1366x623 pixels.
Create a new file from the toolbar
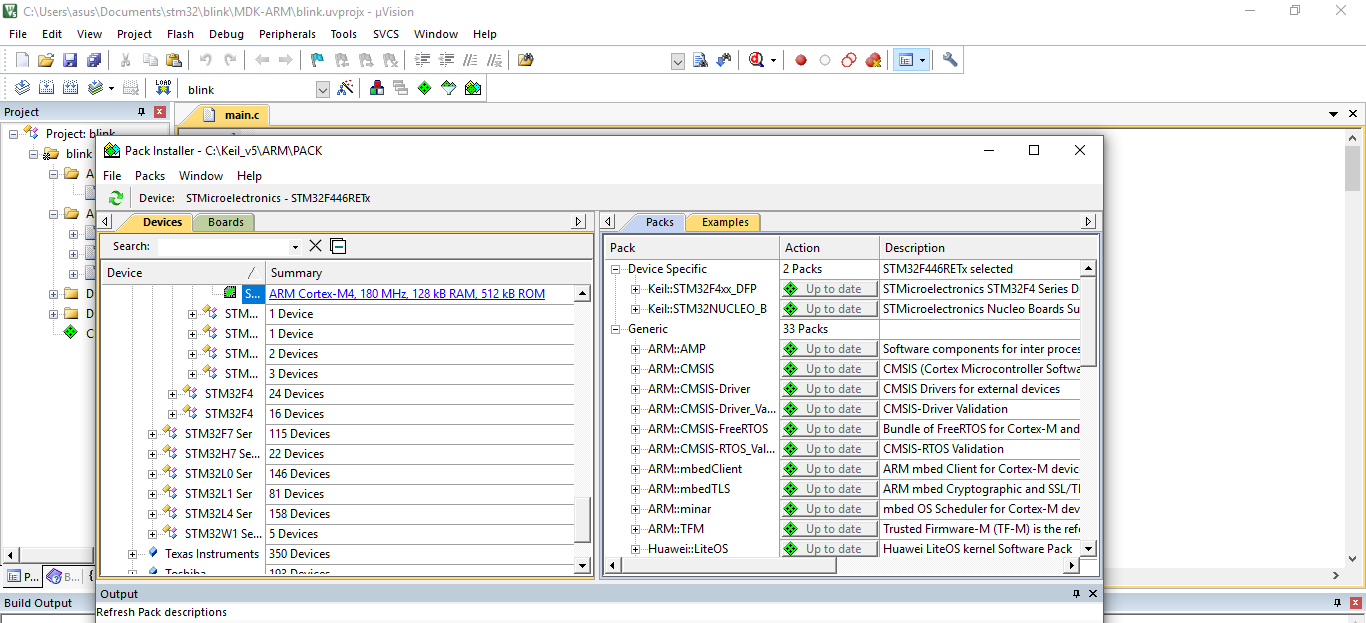(22, 60)
